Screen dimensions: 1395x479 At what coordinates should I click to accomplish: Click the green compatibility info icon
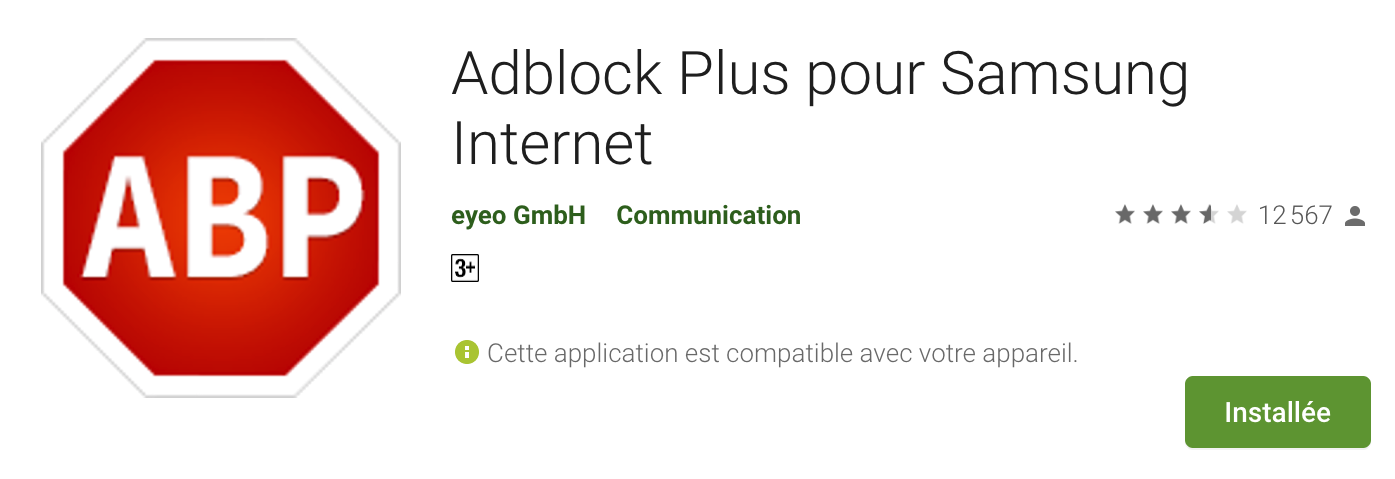(x=466, y=352)
